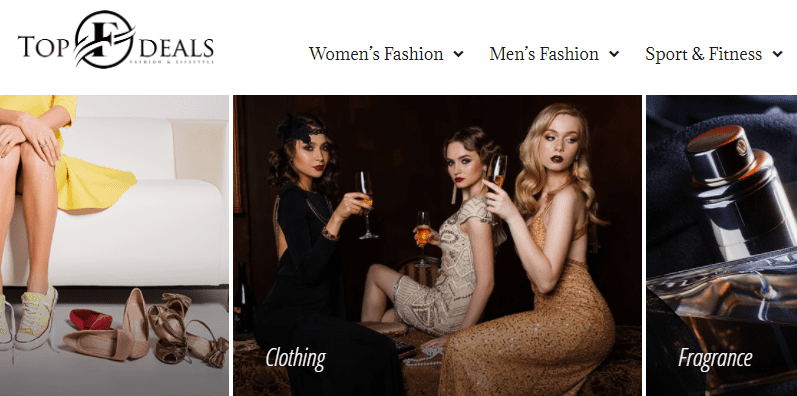Screen dimensions: 797x396
Task: Click the 'DEALS' text in the logo
Action: 175,48
